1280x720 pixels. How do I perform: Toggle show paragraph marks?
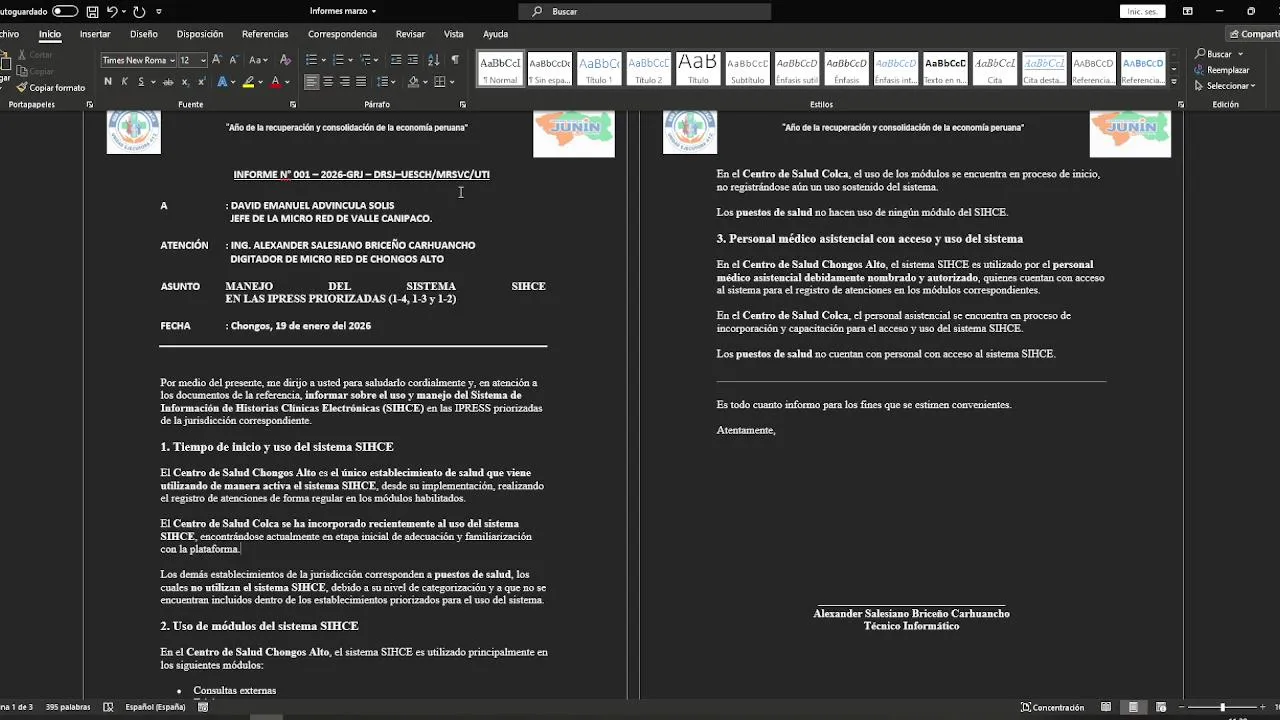click(455, 60)
